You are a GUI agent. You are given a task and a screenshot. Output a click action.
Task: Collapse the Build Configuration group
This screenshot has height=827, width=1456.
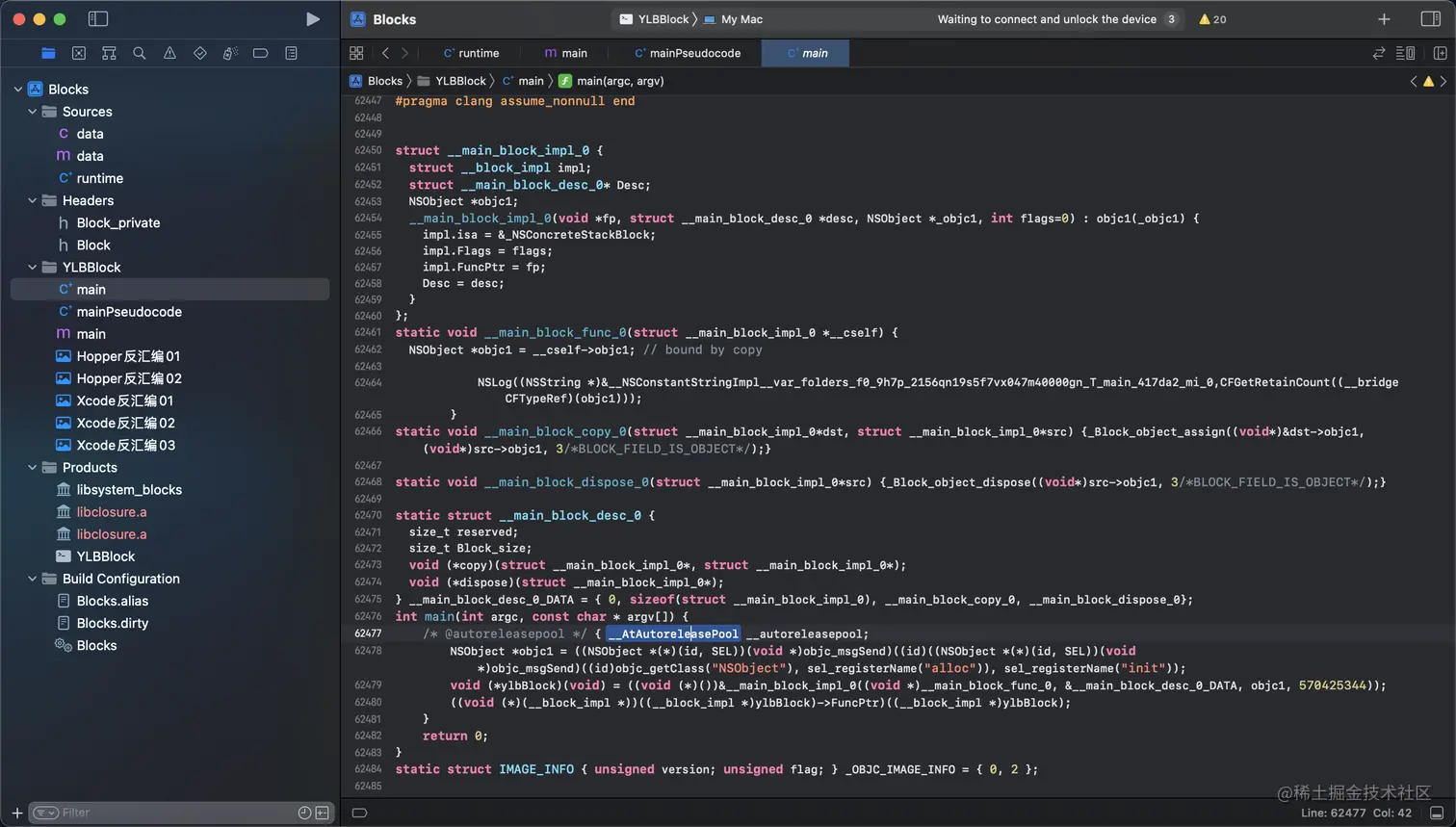point(33,579)
